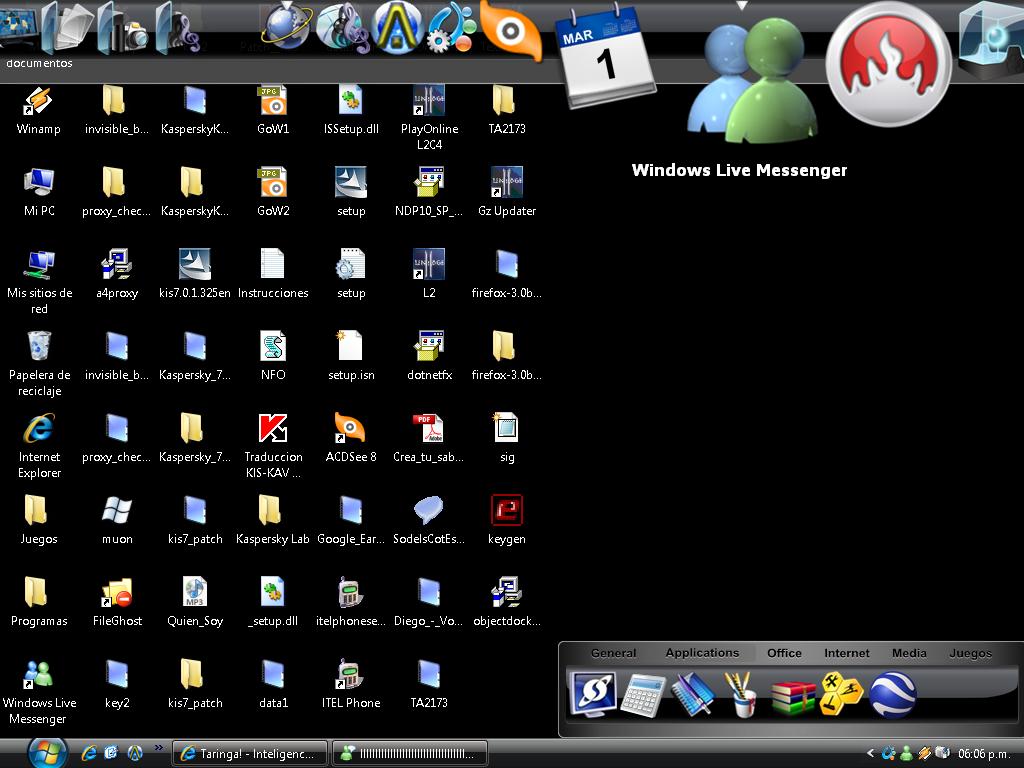Open the NDP10_SP_... installer

click(x=428, y=183)
